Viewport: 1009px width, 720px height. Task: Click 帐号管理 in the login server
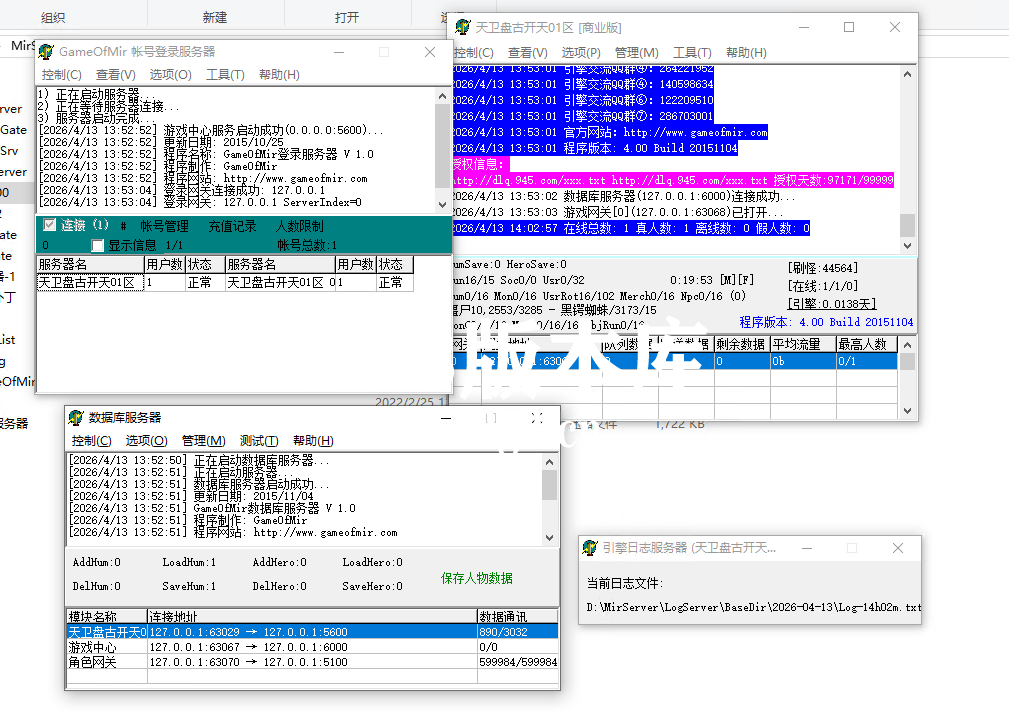pyautogui.click(x=164, y=227)
